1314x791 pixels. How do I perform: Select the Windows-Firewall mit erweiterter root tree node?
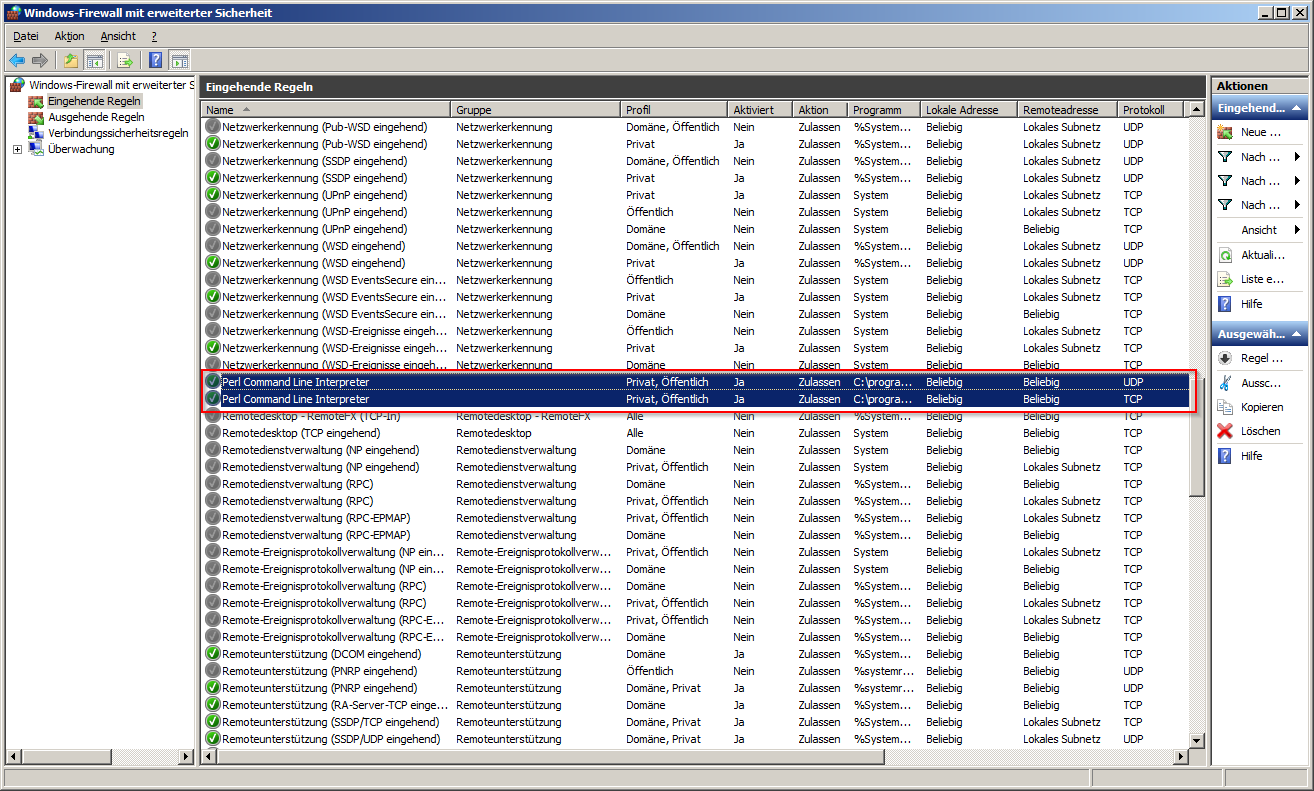(110, 85)
